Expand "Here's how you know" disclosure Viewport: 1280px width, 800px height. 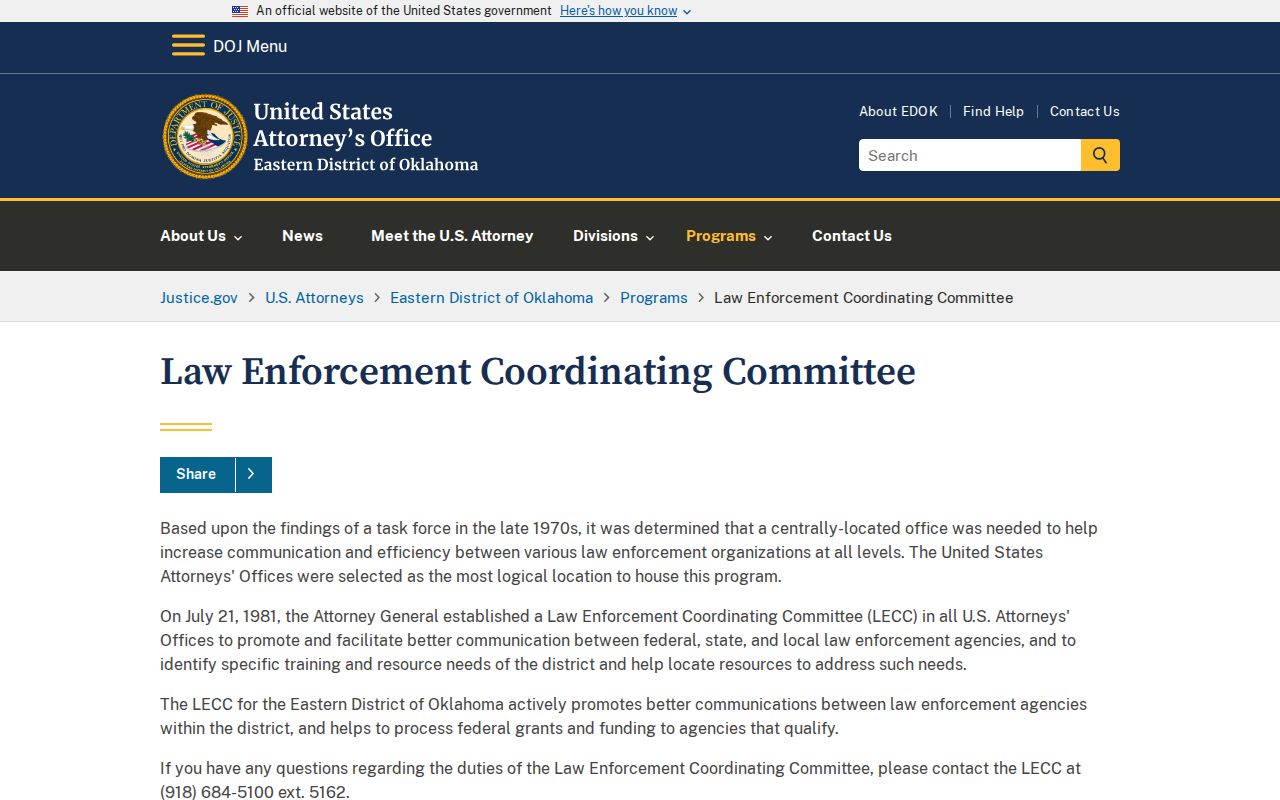625,11
